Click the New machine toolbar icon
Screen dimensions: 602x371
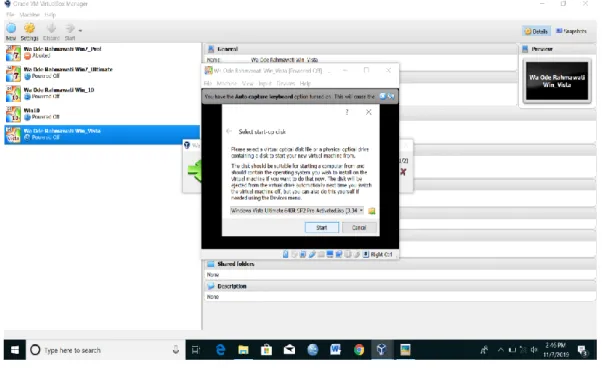click(x=11, y=31)
